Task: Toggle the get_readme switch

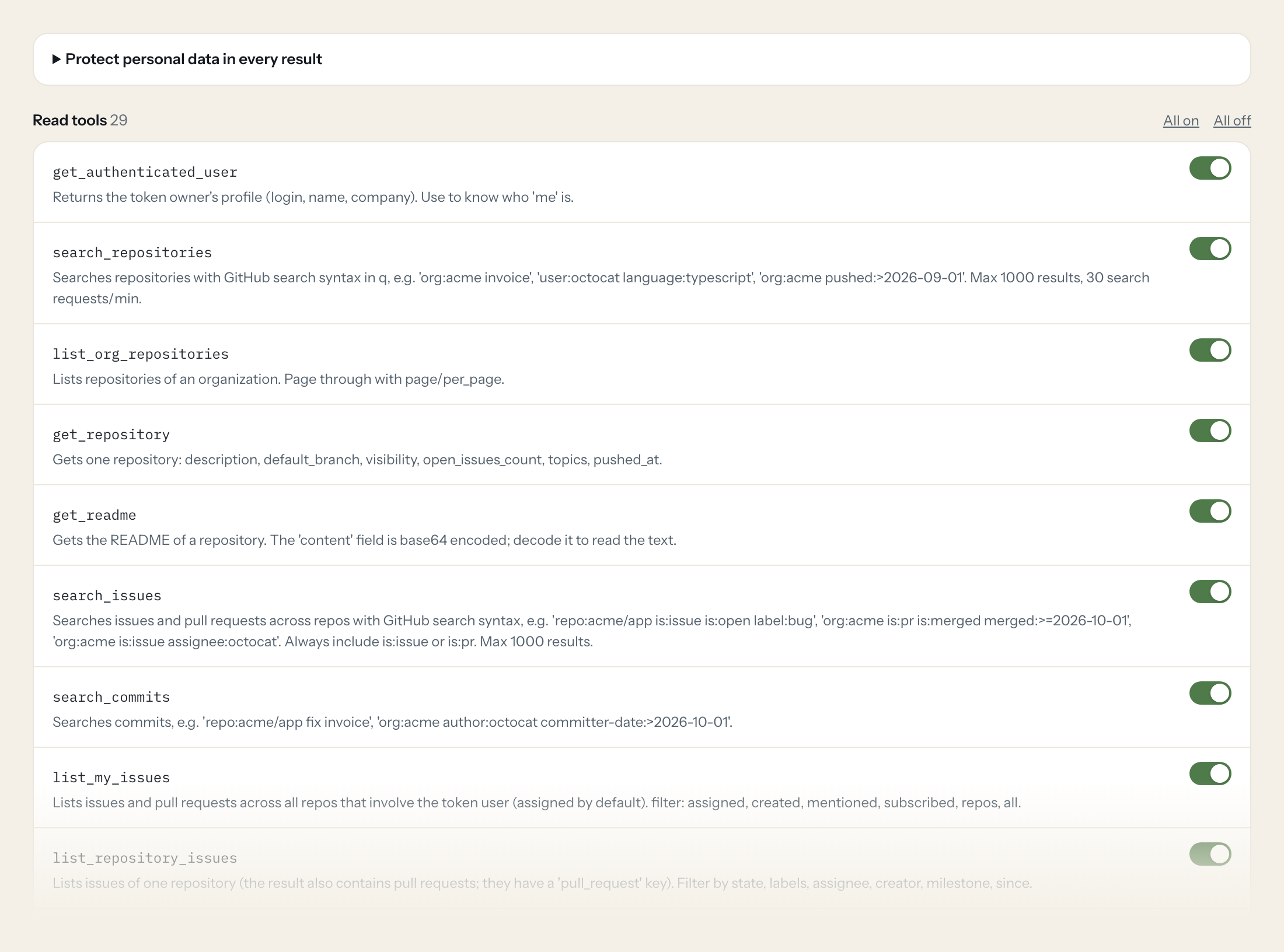Action: click(1210, 511)
